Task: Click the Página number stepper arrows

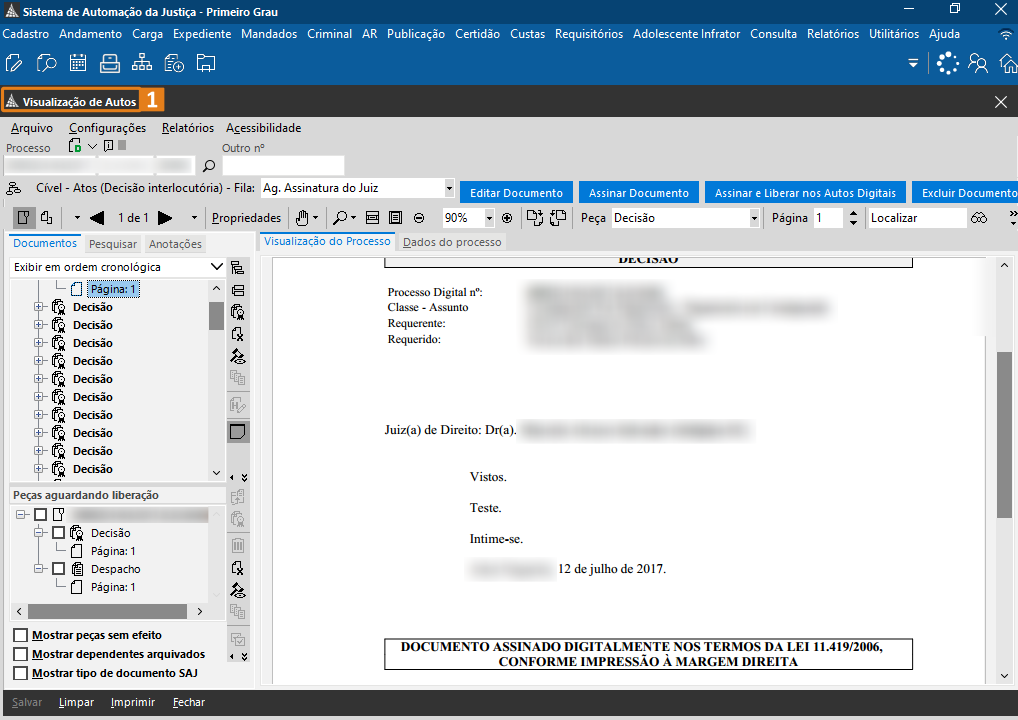Action: tap(853, 218)
